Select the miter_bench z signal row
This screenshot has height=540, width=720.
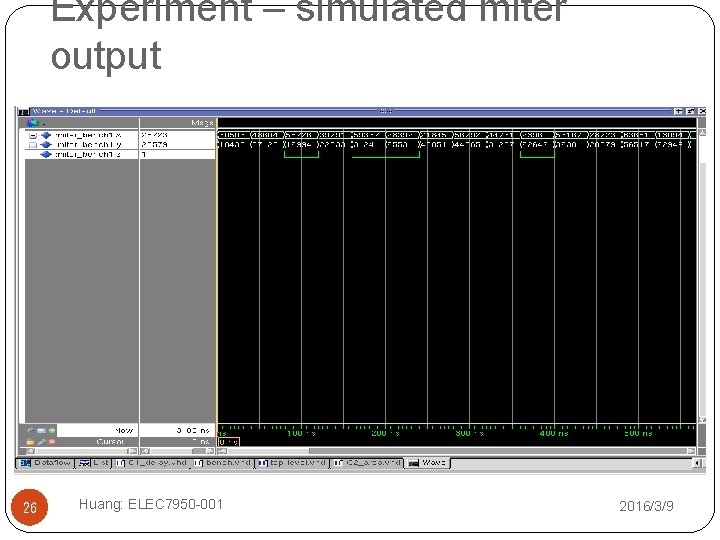pos(82,154)
